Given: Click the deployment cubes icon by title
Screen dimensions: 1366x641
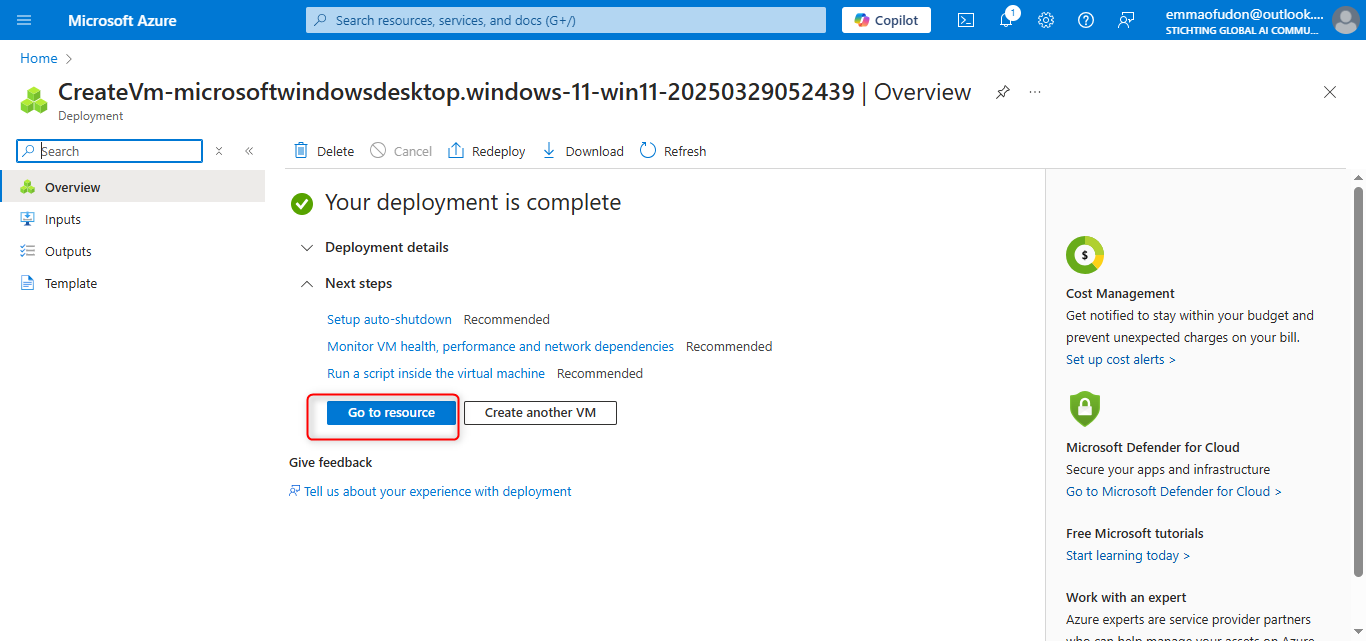Looking at the screenshot, I should (35, 100).
